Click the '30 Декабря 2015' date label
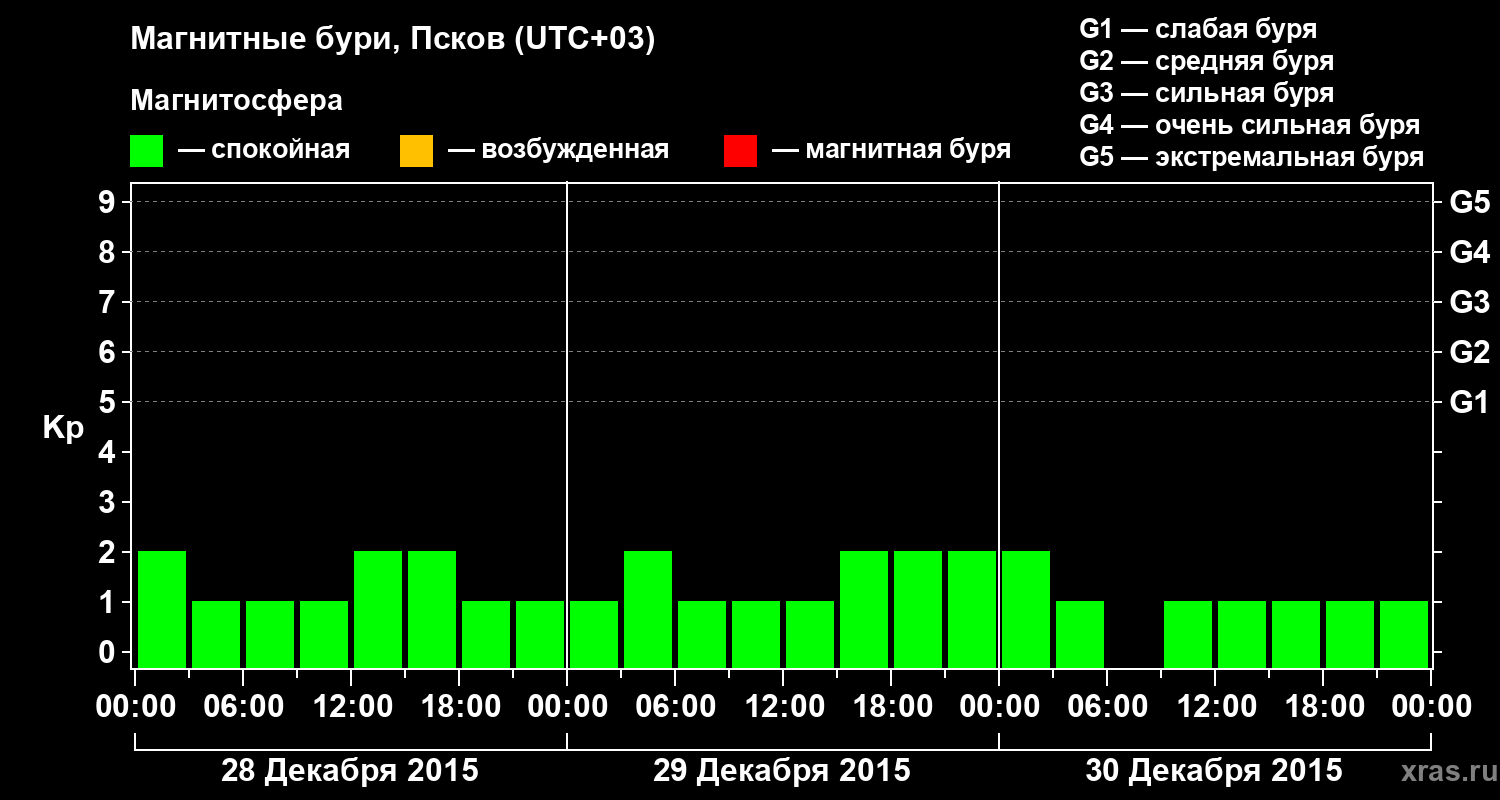The width and height of the screenshot is (1500, 800). 1214,771
